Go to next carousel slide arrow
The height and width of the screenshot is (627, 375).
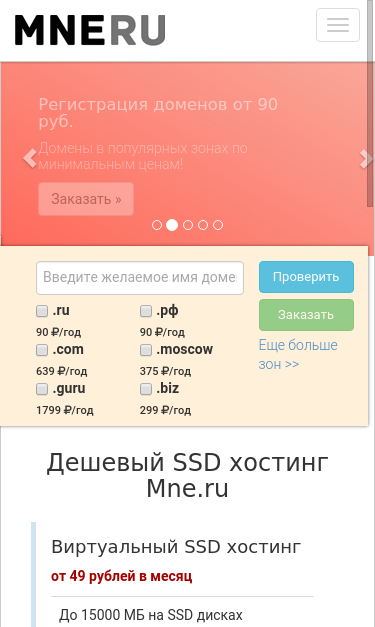click(x=365, y=158)
